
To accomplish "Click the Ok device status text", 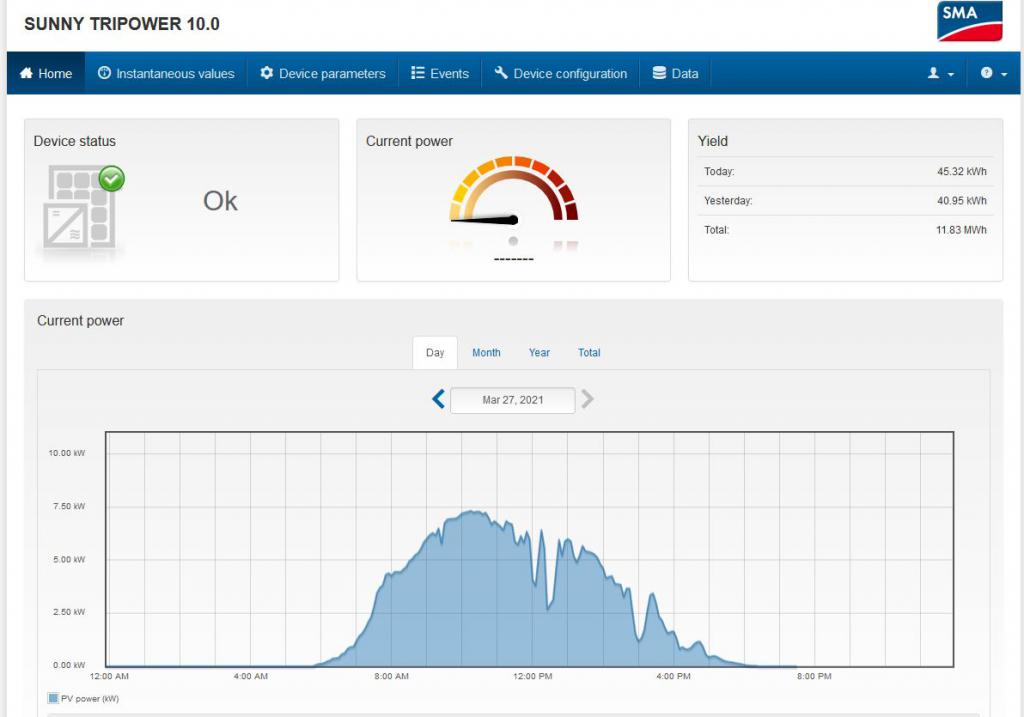I will pyautogui.click(x=220, y=201).
